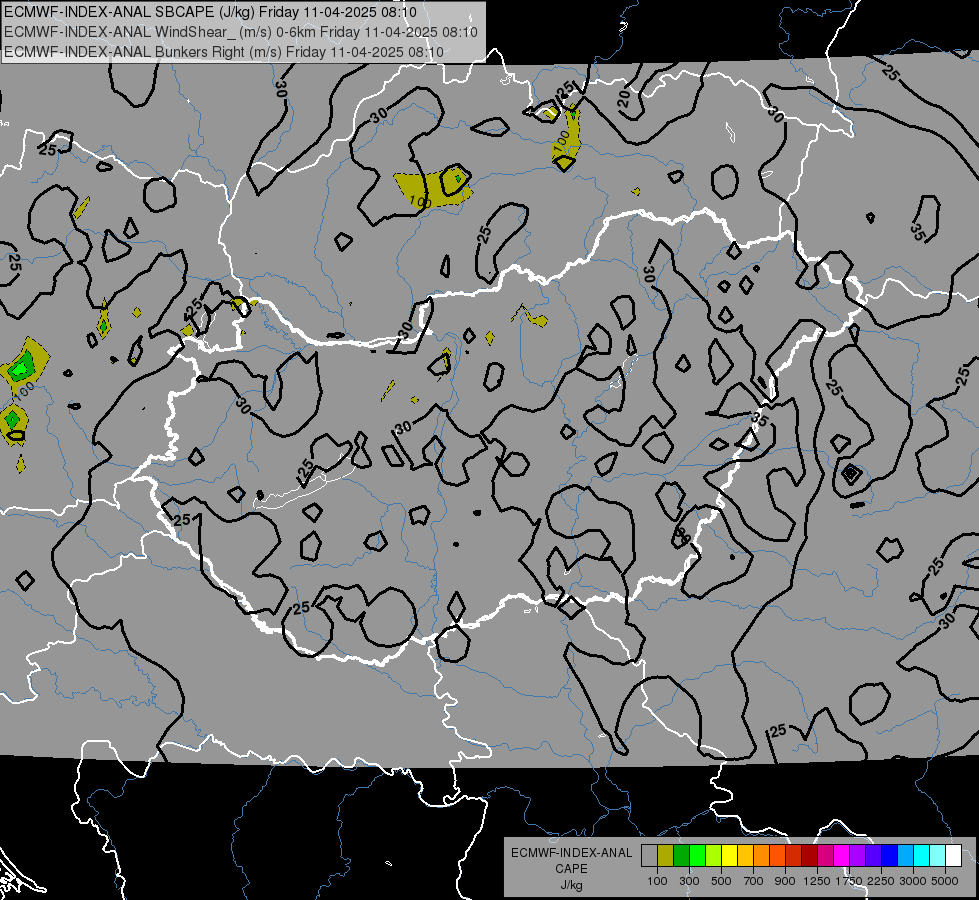Click the gray legend swatch
Image resolution: width=979 pixels, height=900 pixels.
(649, 856)
